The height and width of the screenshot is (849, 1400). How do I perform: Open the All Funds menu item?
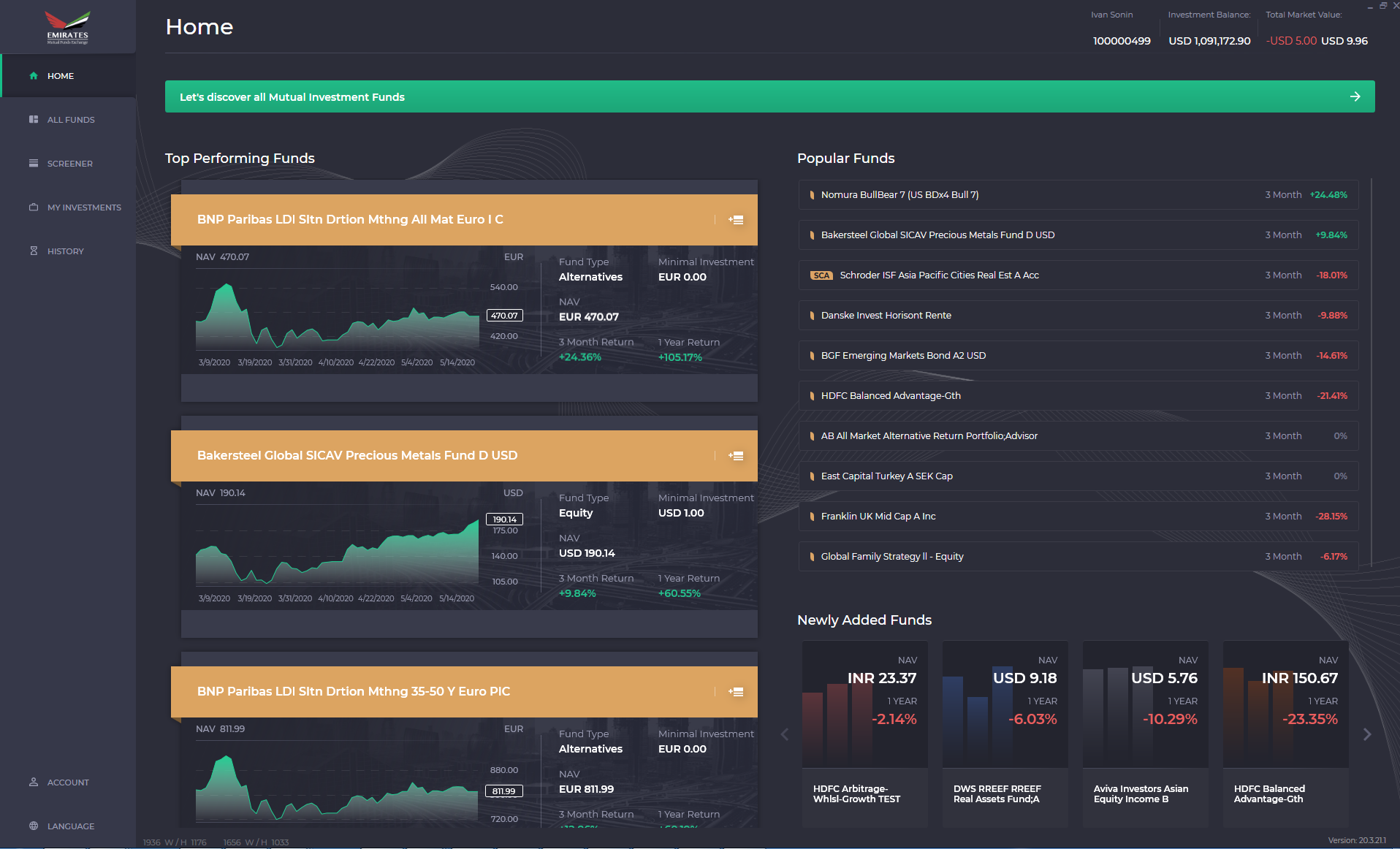[71, 120]
